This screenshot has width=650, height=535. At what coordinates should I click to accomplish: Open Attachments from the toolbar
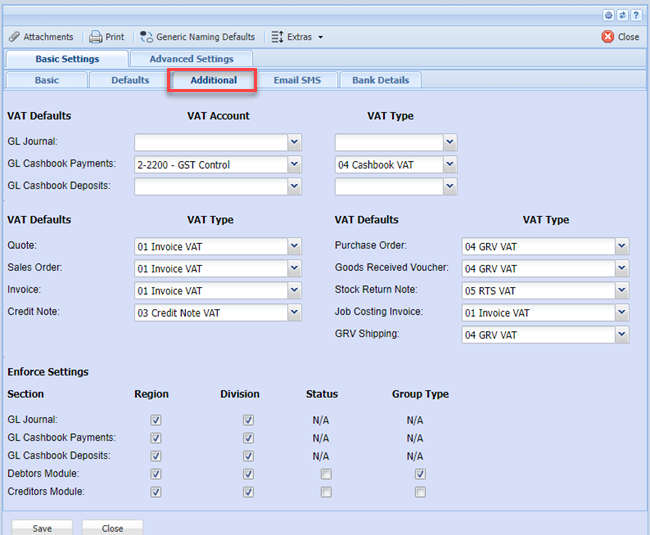(x=41, y=37)
